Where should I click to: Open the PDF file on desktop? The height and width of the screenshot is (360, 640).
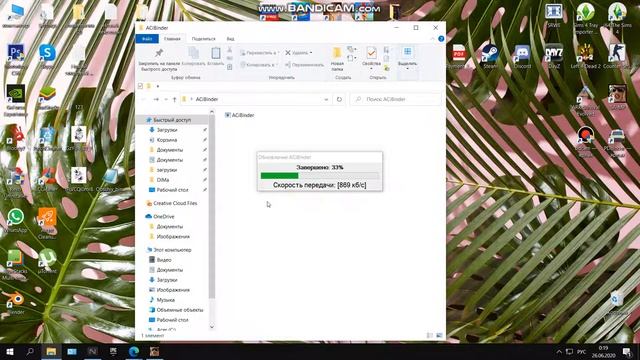(x=459, y=55)
